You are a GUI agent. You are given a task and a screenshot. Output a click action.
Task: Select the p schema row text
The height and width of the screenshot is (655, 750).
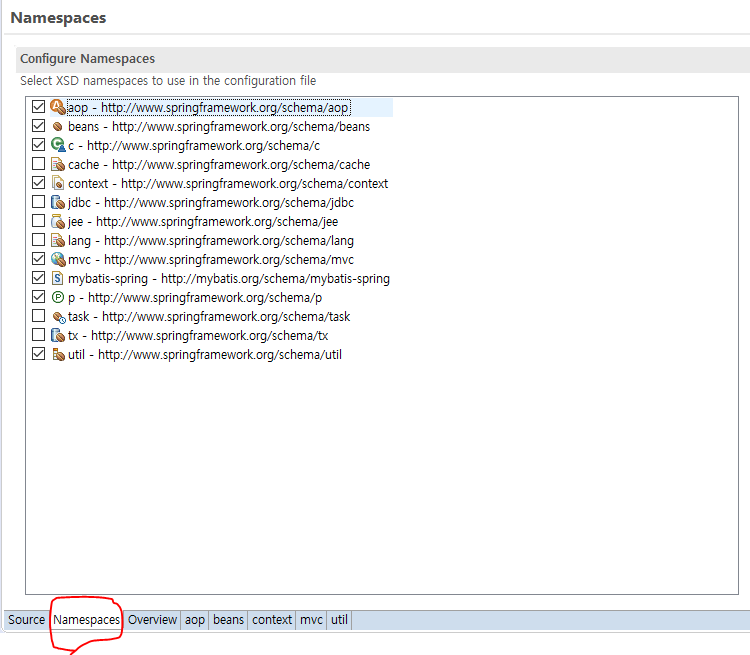pos(195,298)
